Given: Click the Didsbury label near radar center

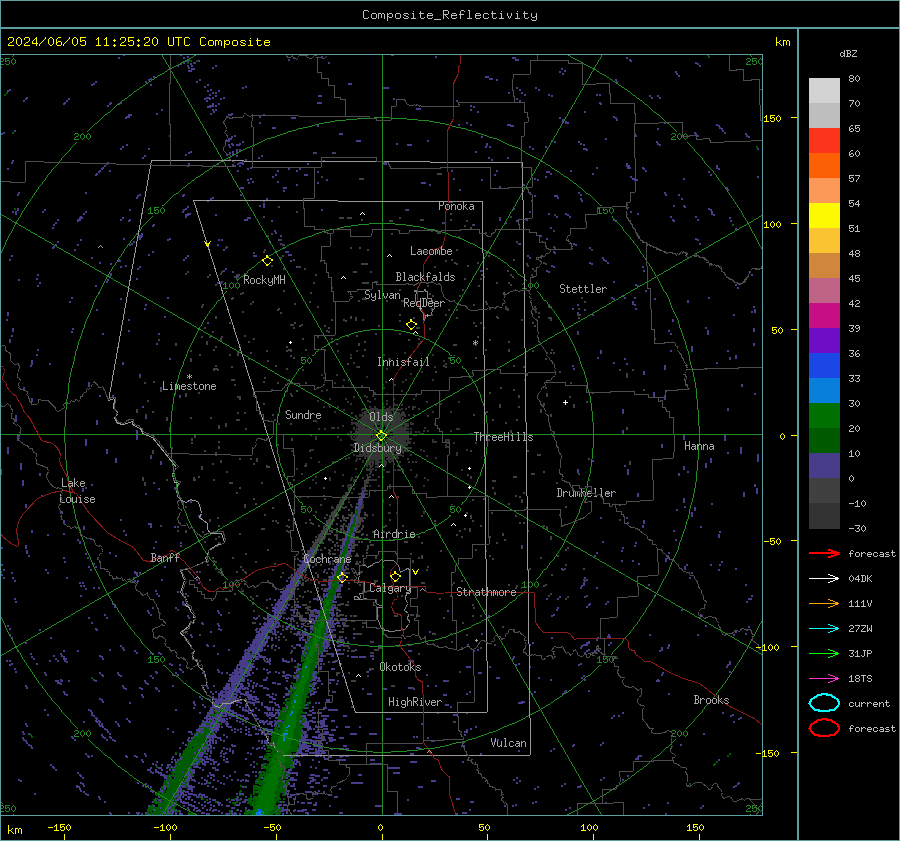Looking at the screenshot, I should [377, 448].
